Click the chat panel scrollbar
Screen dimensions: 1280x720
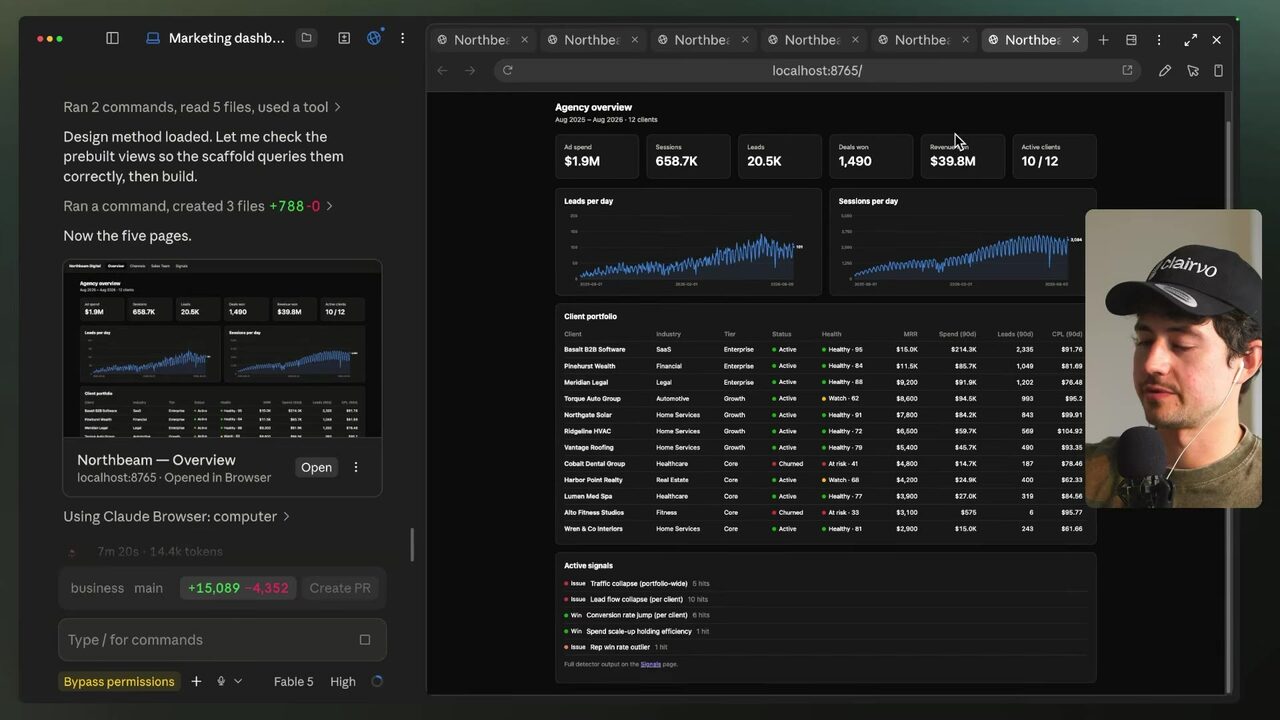(412, 545)
